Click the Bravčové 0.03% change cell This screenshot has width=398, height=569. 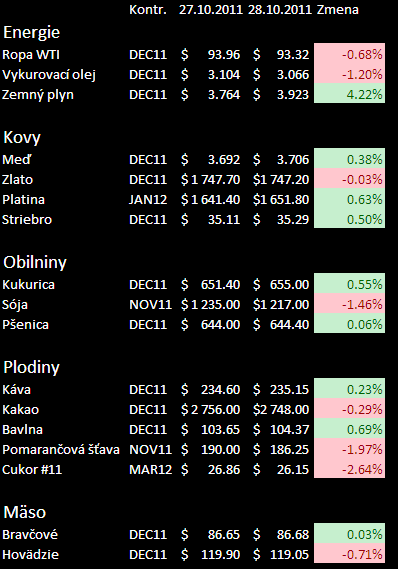click(349, 533)
